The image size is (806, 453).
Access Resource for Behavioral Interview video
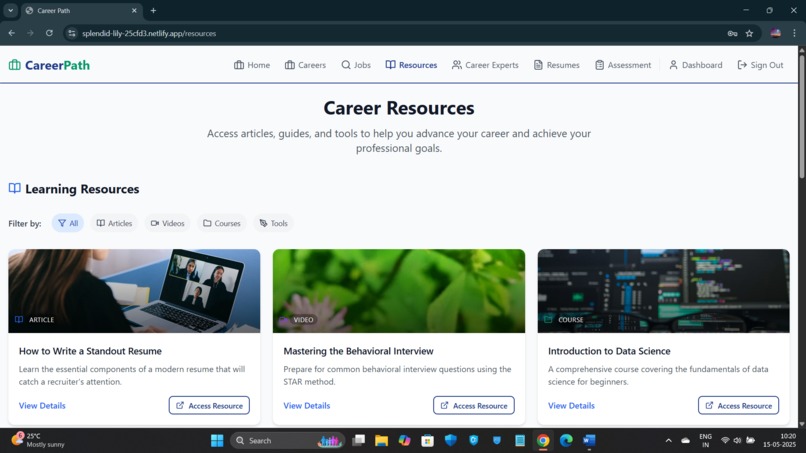(473, 405)
